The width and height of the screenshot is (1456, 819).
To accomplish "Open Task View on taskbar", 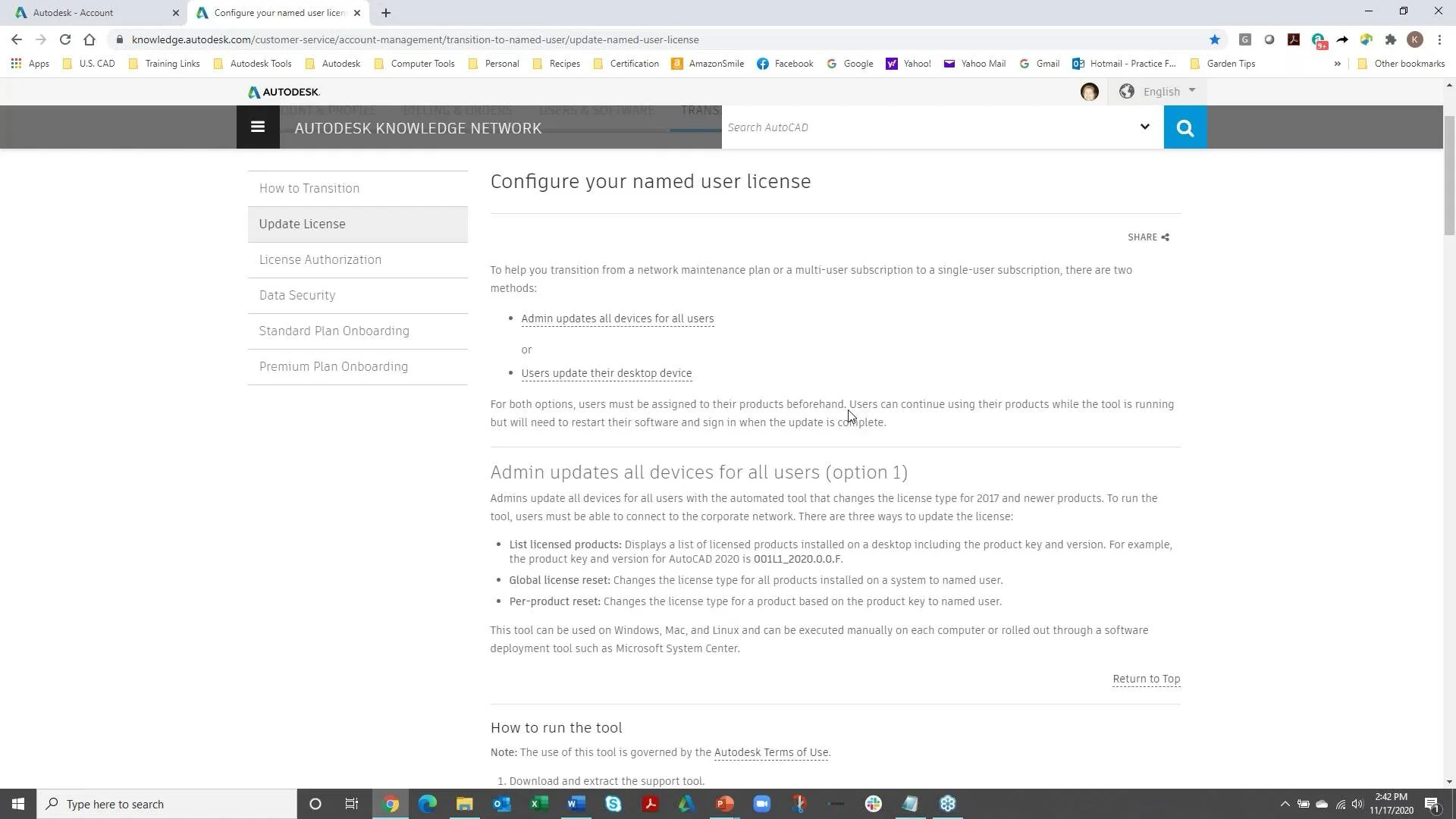I will [352, 804].
